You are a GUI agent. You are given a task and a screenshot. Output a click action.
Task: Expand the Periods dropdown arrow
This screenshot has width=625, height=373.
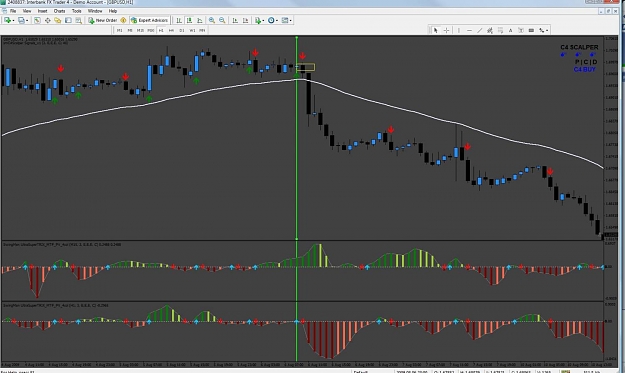(x=277, y=20)
